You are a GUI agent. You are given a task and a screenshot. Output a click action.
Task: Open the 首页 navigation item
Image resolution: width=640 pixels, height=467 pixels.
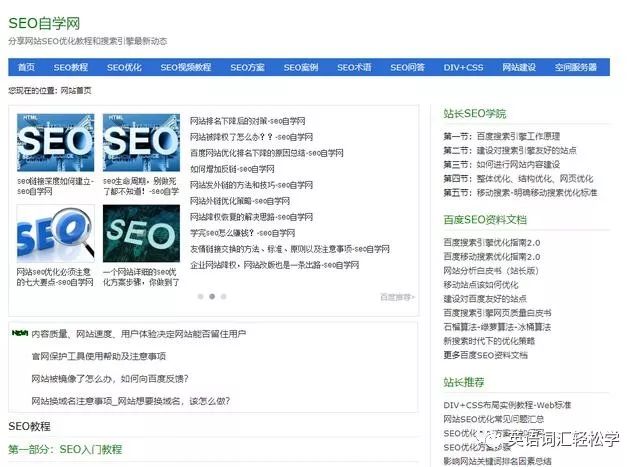tap(27, 67)
